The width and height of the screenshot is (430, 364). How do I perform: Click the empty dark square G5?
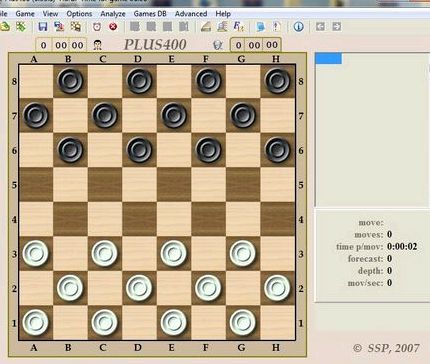click(x=243, y=184)
